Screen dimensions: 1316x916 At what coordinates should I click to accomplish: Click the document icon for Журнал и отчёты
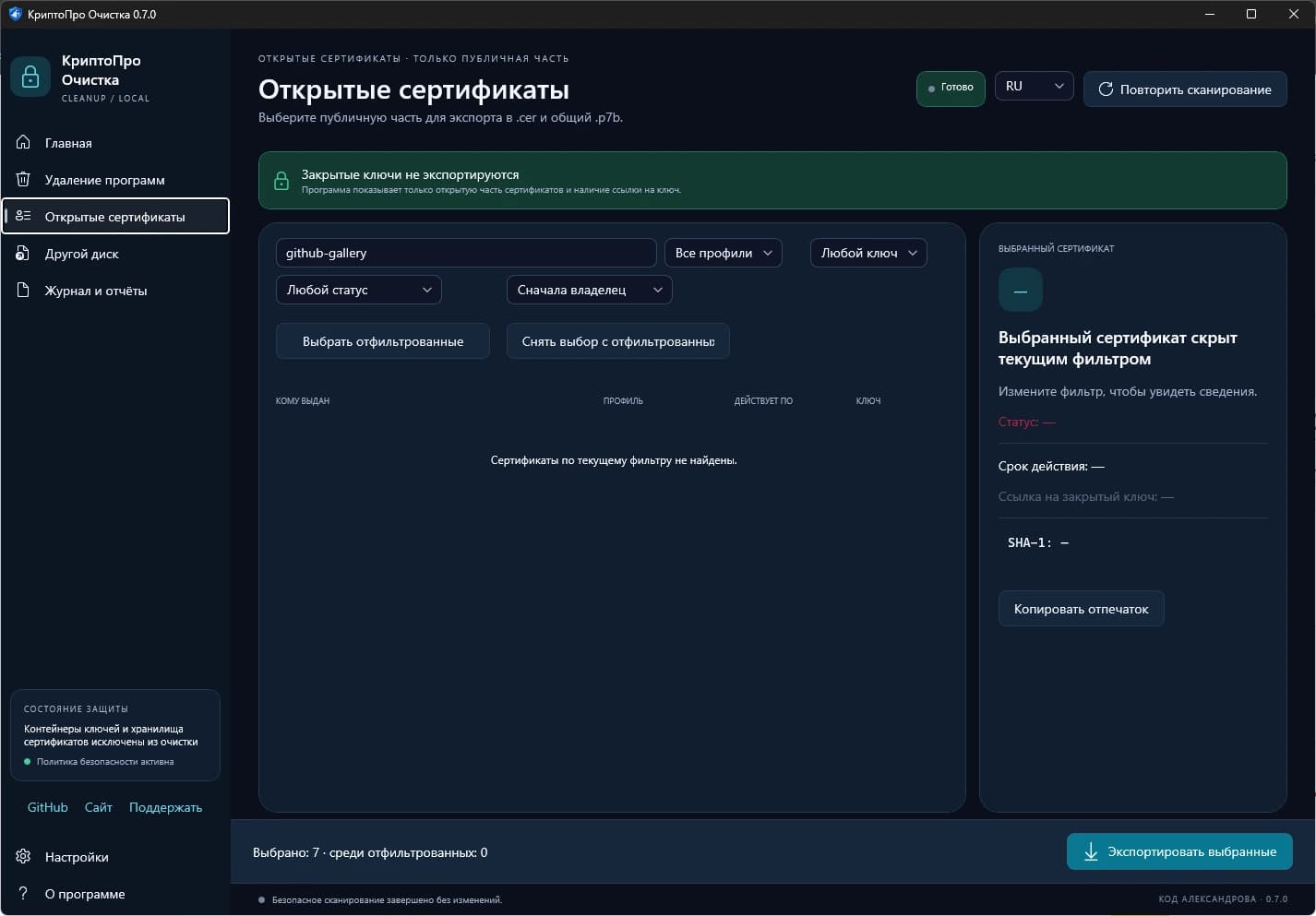click(x=24, y=290)
